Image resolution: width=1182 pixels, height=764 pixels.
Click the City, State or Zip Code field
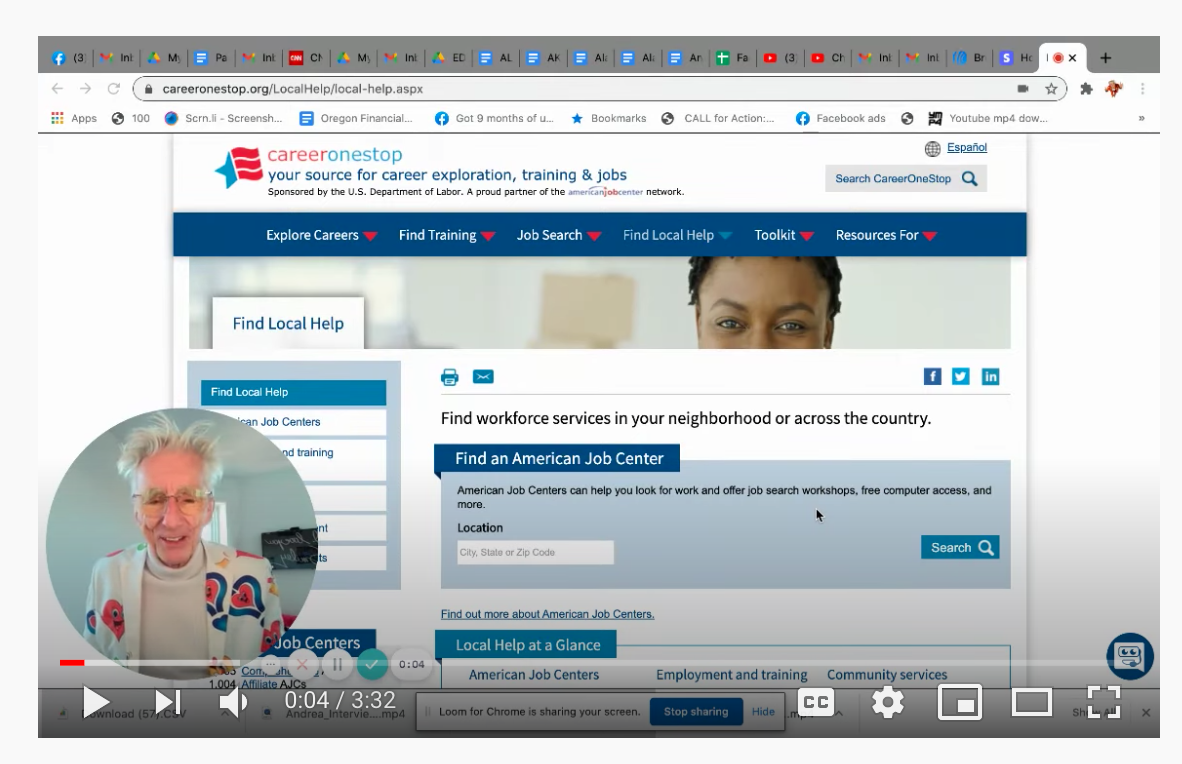click(535, 552)
